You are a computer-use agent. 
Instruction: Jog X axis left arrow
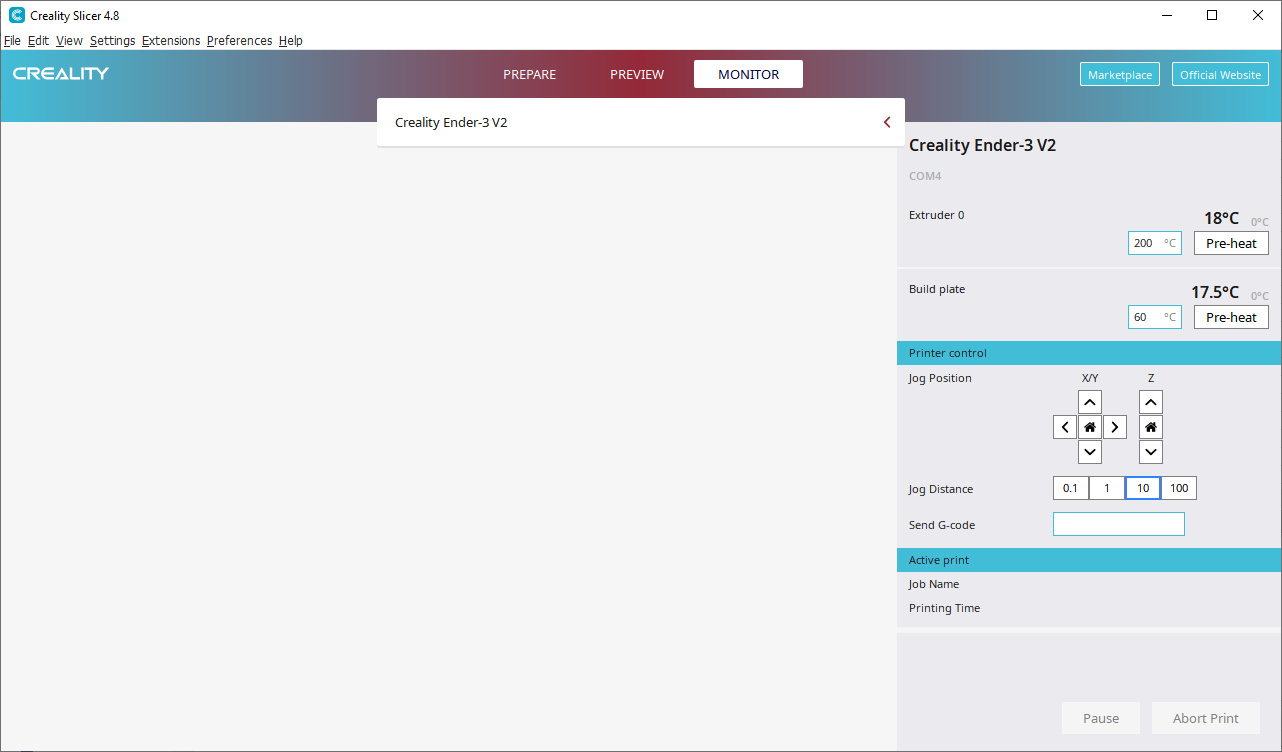tap(1065, 427)
